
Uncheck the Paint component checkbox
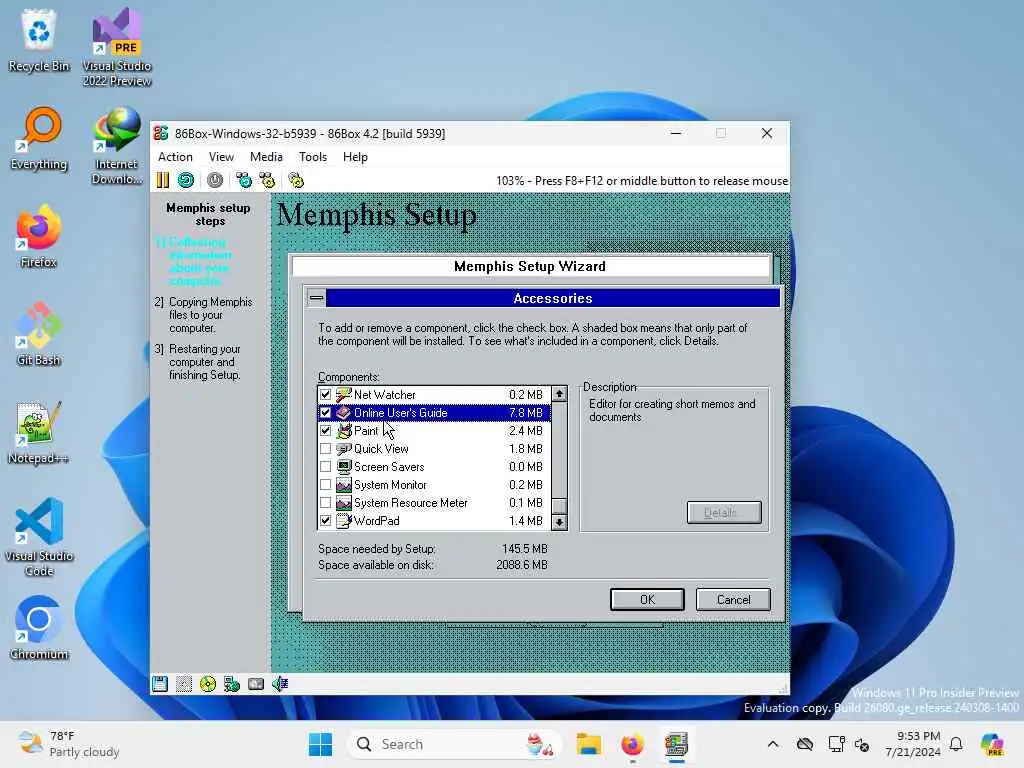[x=325, y=431]
